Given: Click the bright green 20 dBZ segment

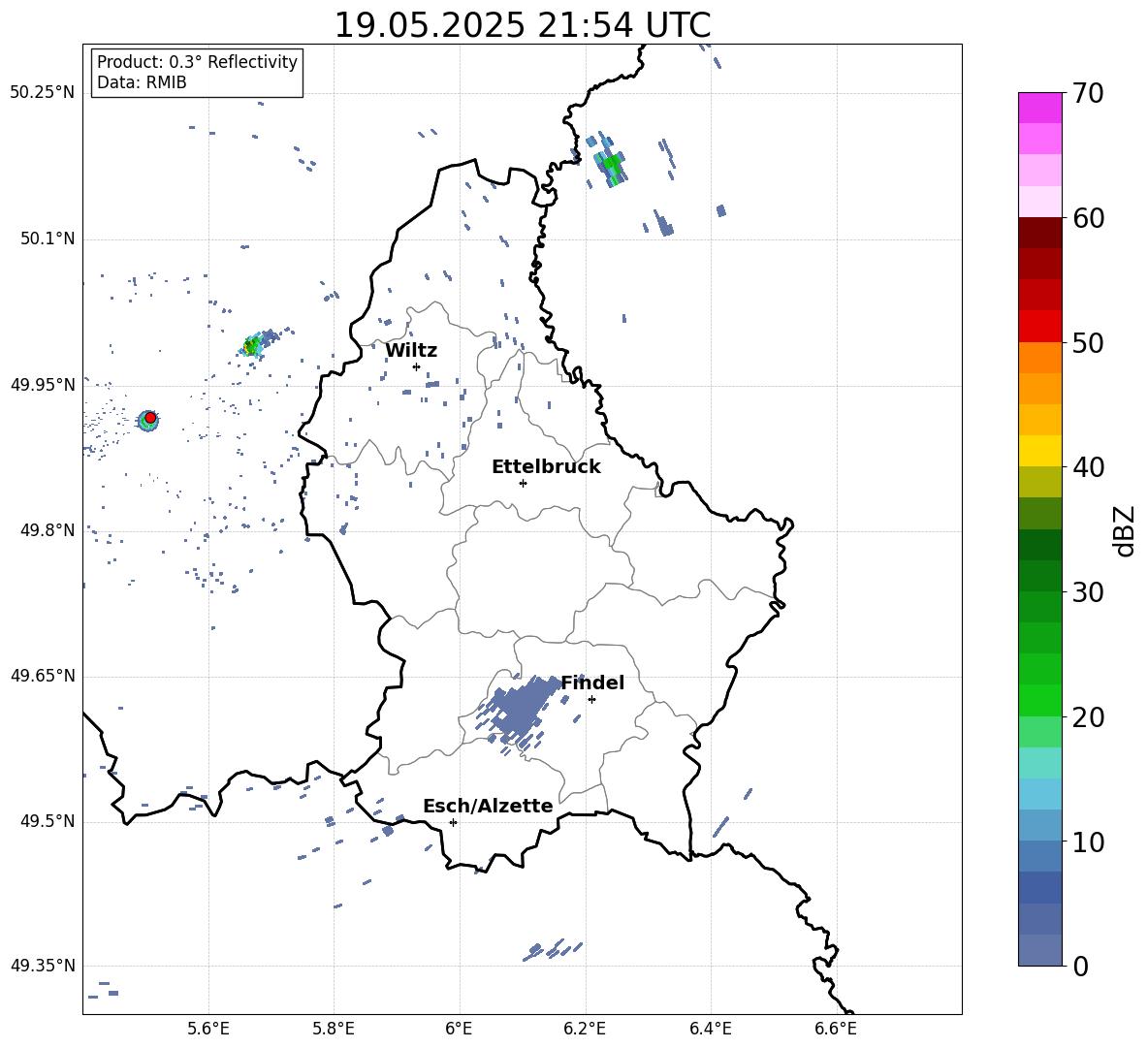Looking at the screenshot, I should coord(1040,700).
